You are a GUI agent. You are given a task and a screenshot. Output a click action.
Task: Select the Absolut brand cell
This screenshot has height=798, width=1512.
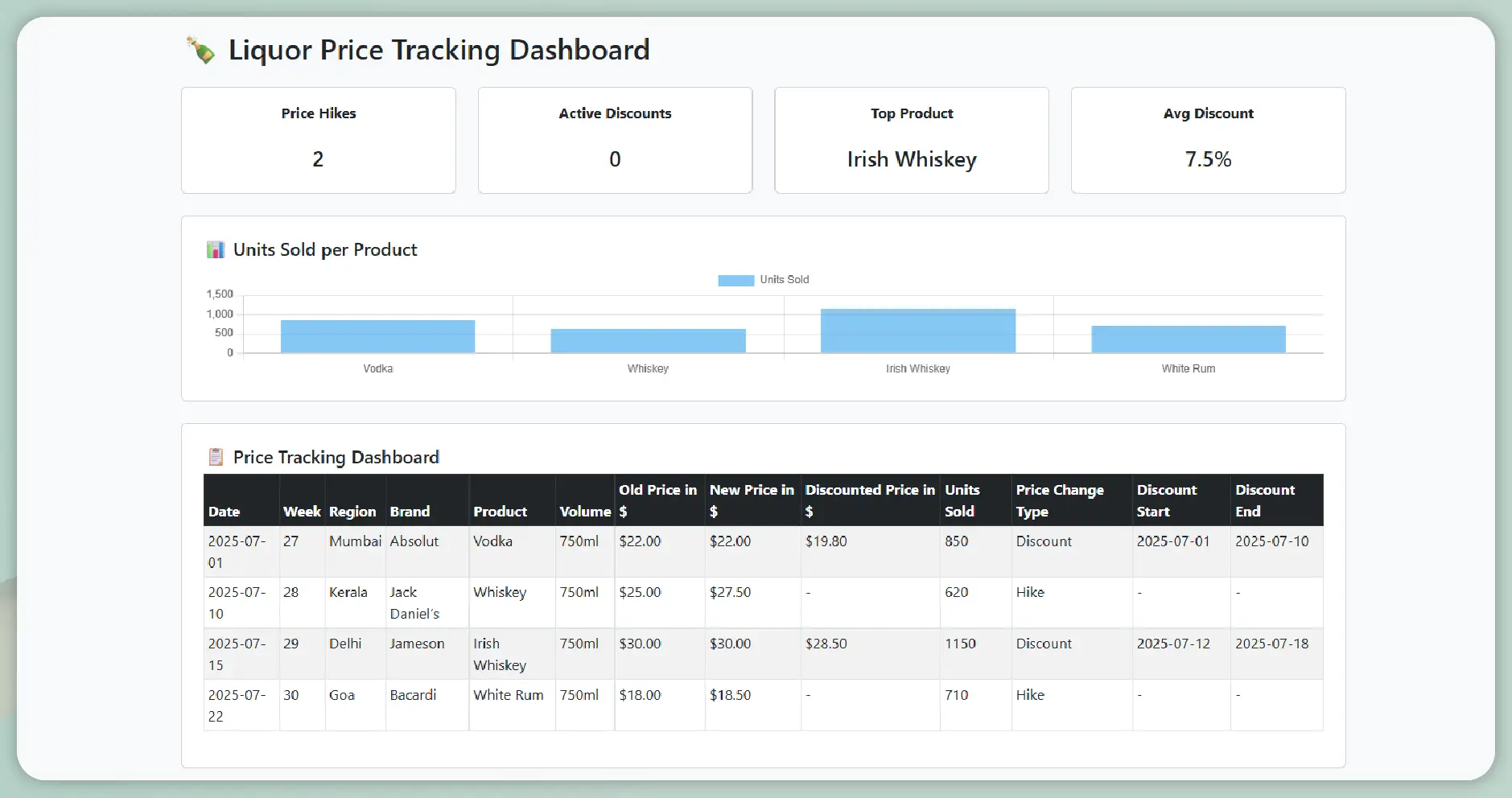(x=414, y=541)
